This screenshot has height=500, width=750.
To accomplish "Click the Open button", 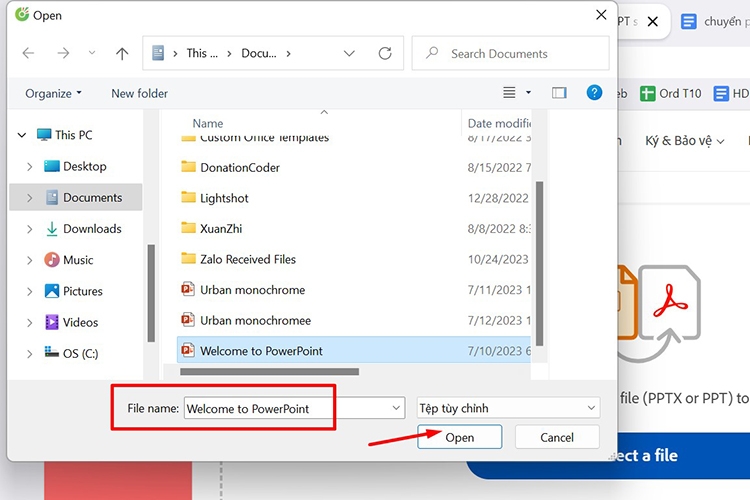I will click(460, 437).
